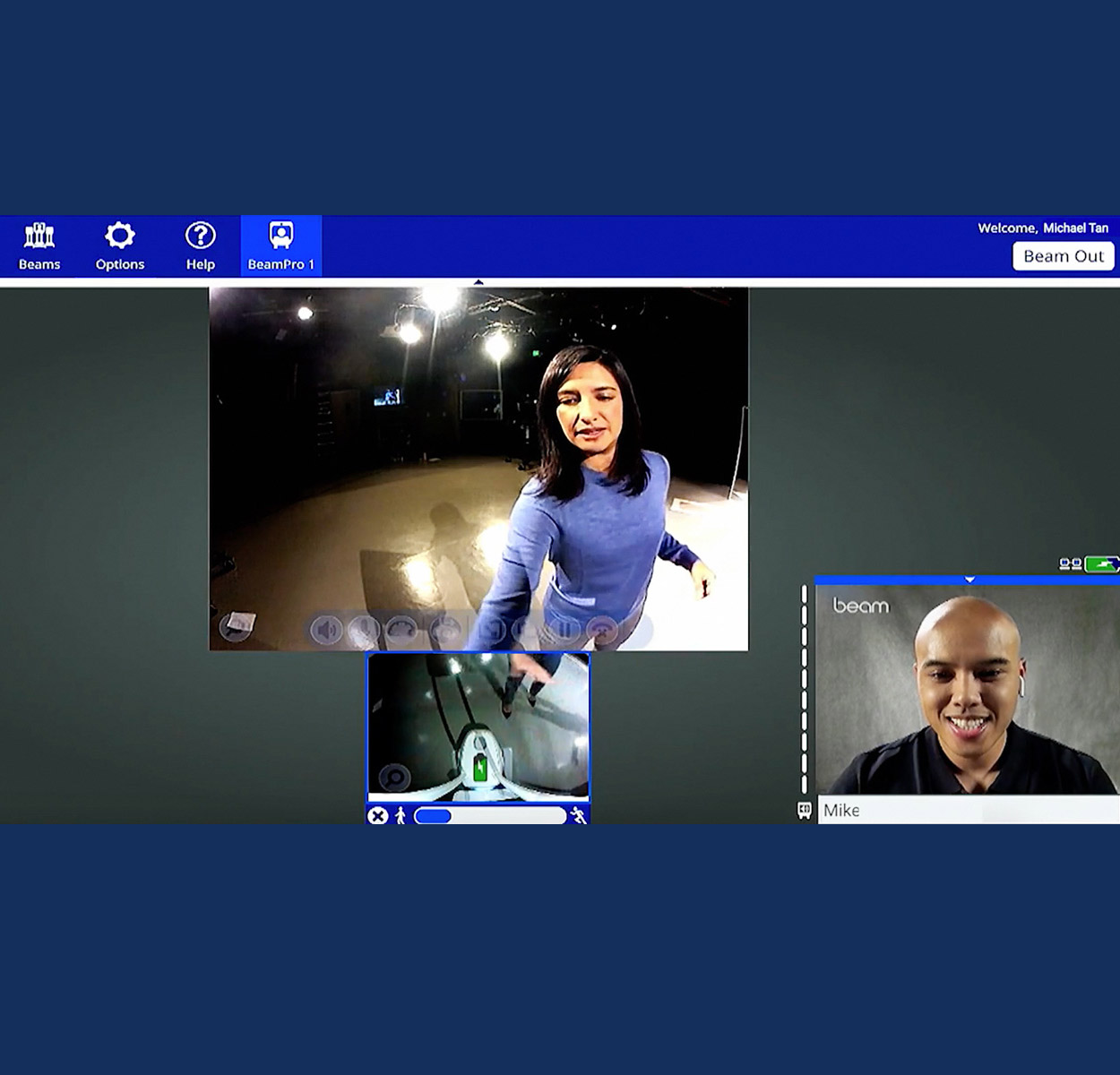Click the Mike display name field
This screenshot has height=1075, width=1120.
click(968, 811)
